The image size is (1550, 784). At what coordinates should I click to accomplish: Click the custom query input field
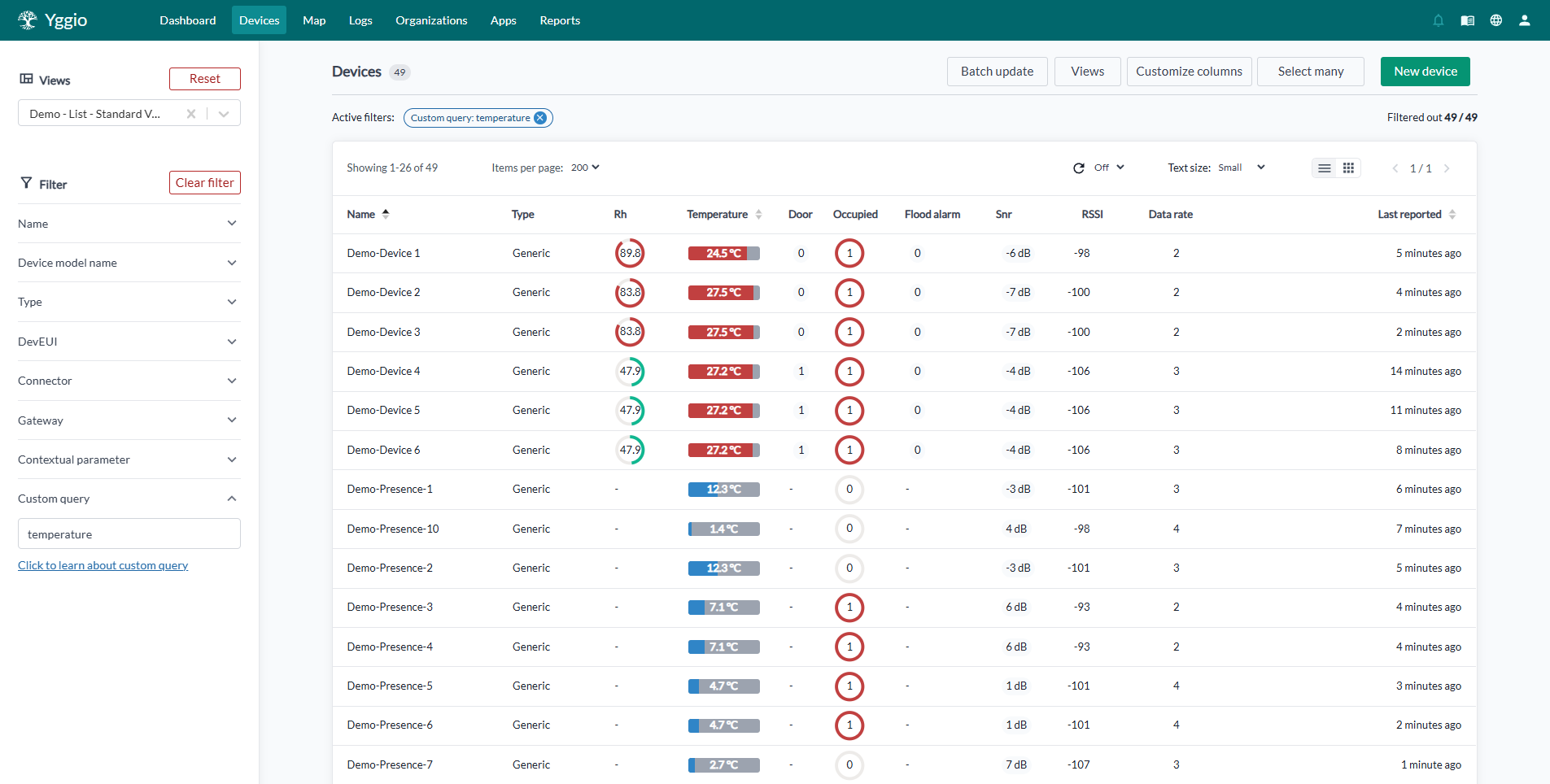[129, 534]
